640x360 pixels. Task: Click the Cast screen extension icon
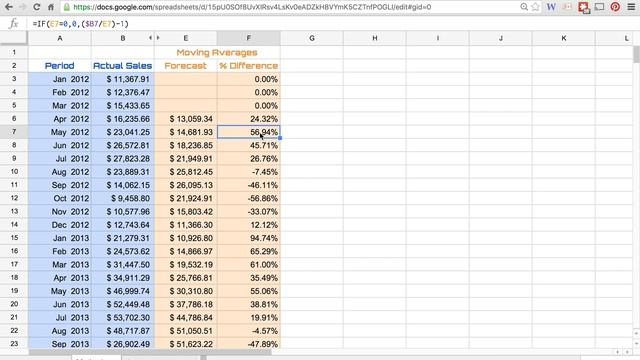point(599,7)
